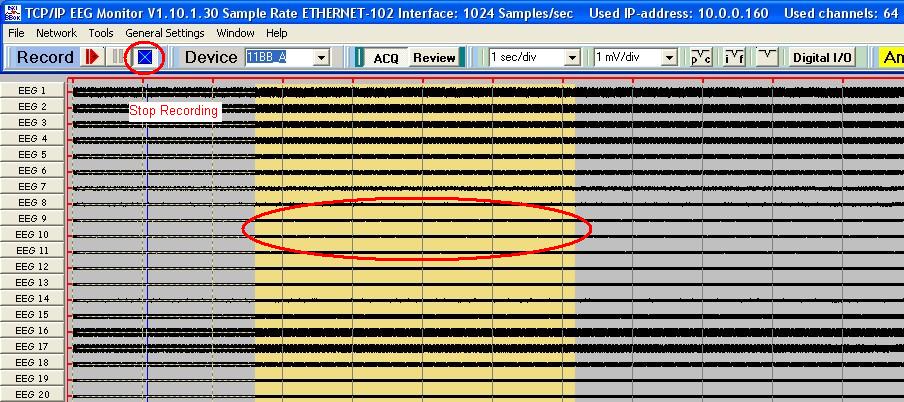Select the EEG 15 channel label

[33, 315]
